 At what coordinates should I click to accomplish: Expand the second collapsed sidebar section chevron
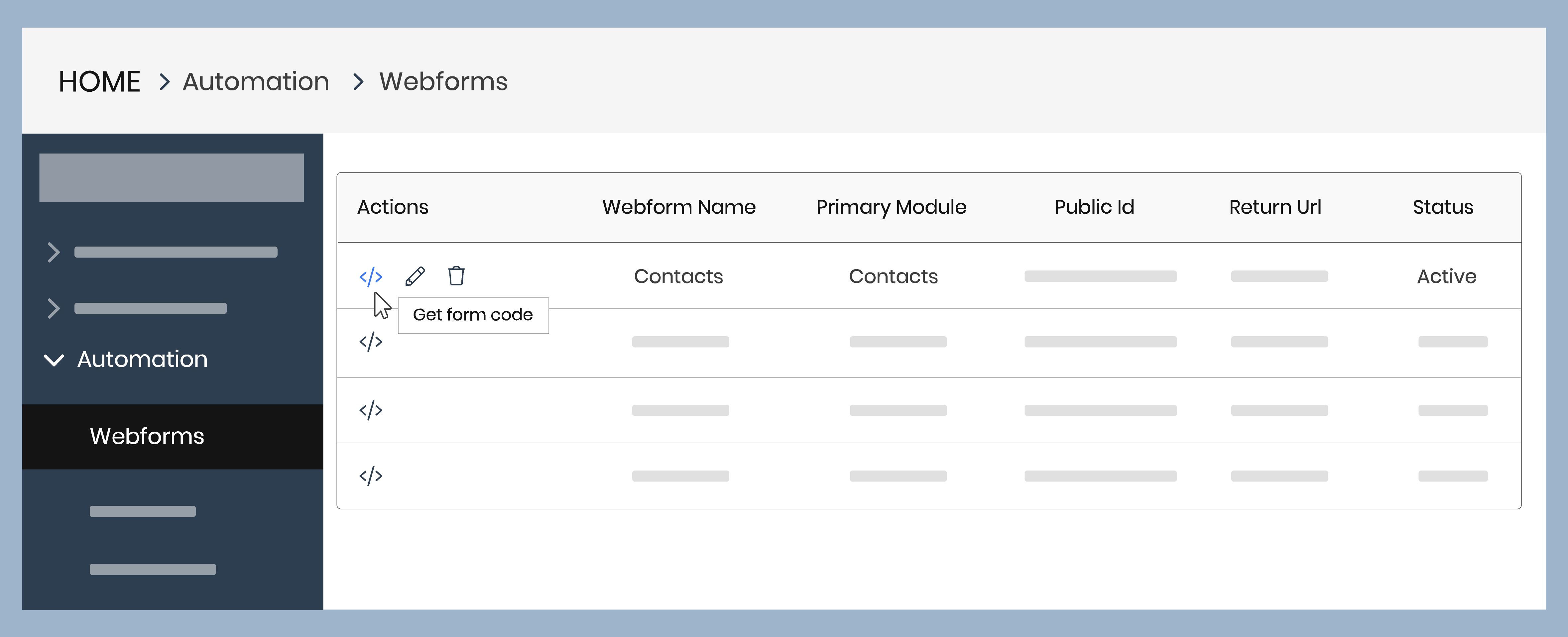coord(54,308)
